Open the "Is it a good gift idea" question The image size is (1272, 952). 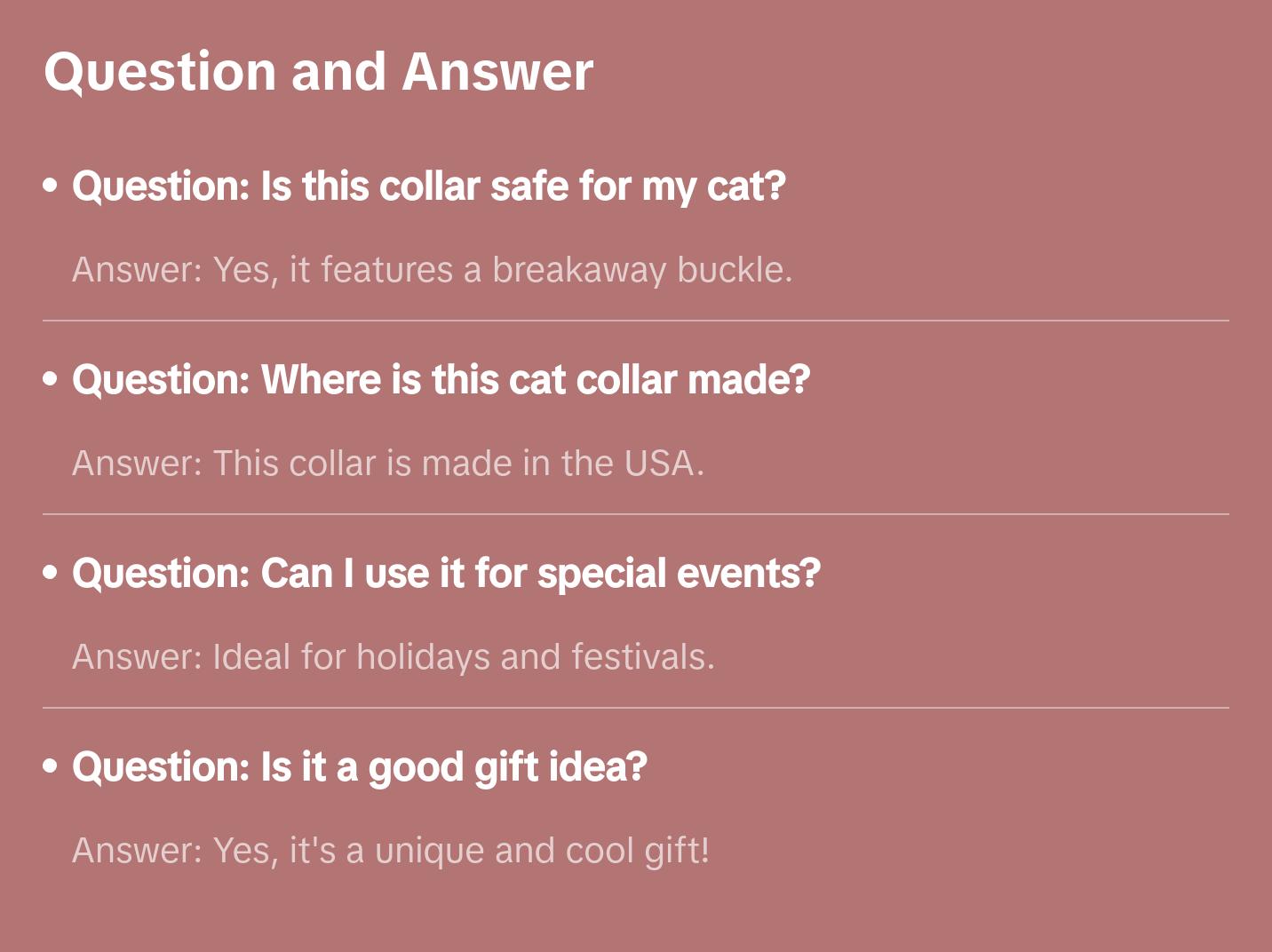click(x=359, y=767)
